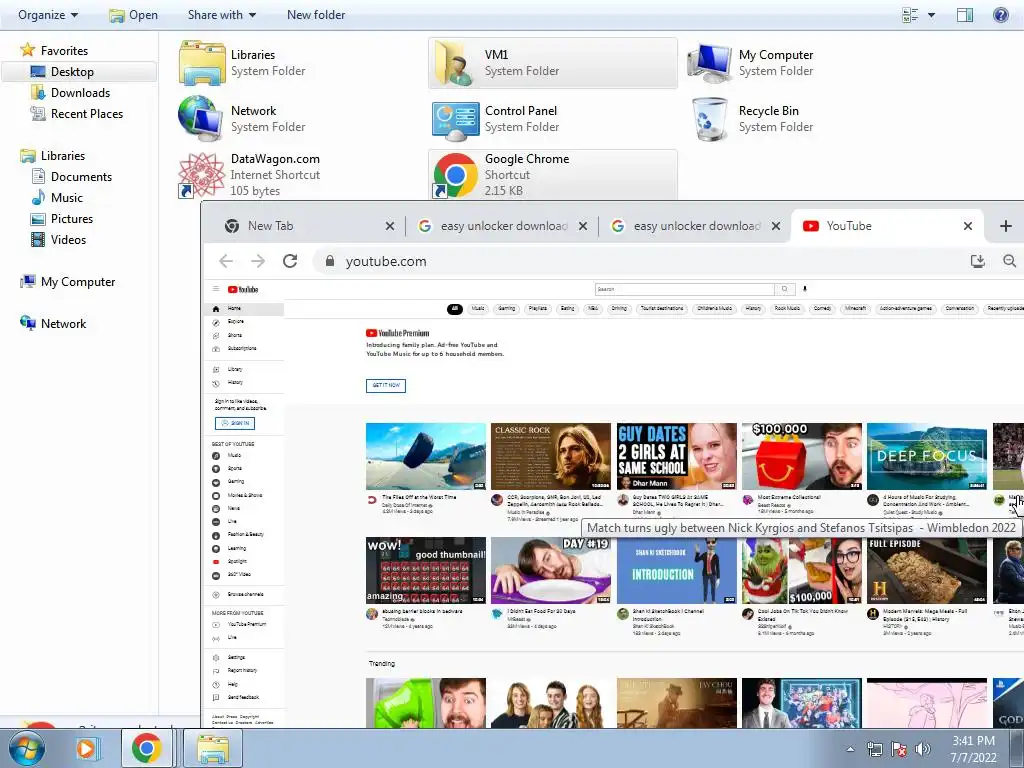This screenshot has width=1024, height=768.
Task: Toggle Explorer preview pane icon
Action: (965, 14)
